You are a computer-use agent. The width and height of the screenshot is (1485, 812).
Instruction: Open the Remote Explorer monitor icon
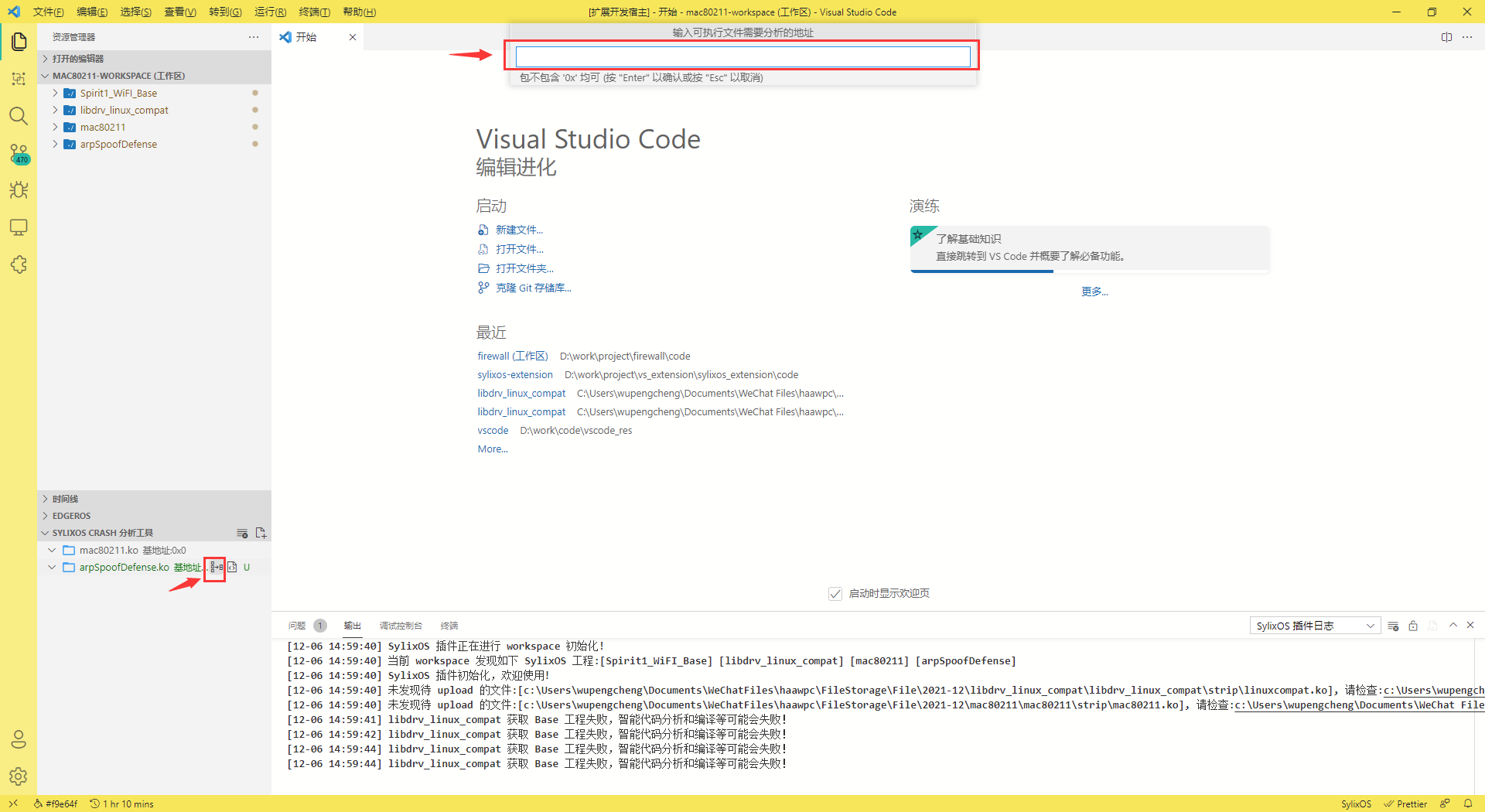[19, 227]
